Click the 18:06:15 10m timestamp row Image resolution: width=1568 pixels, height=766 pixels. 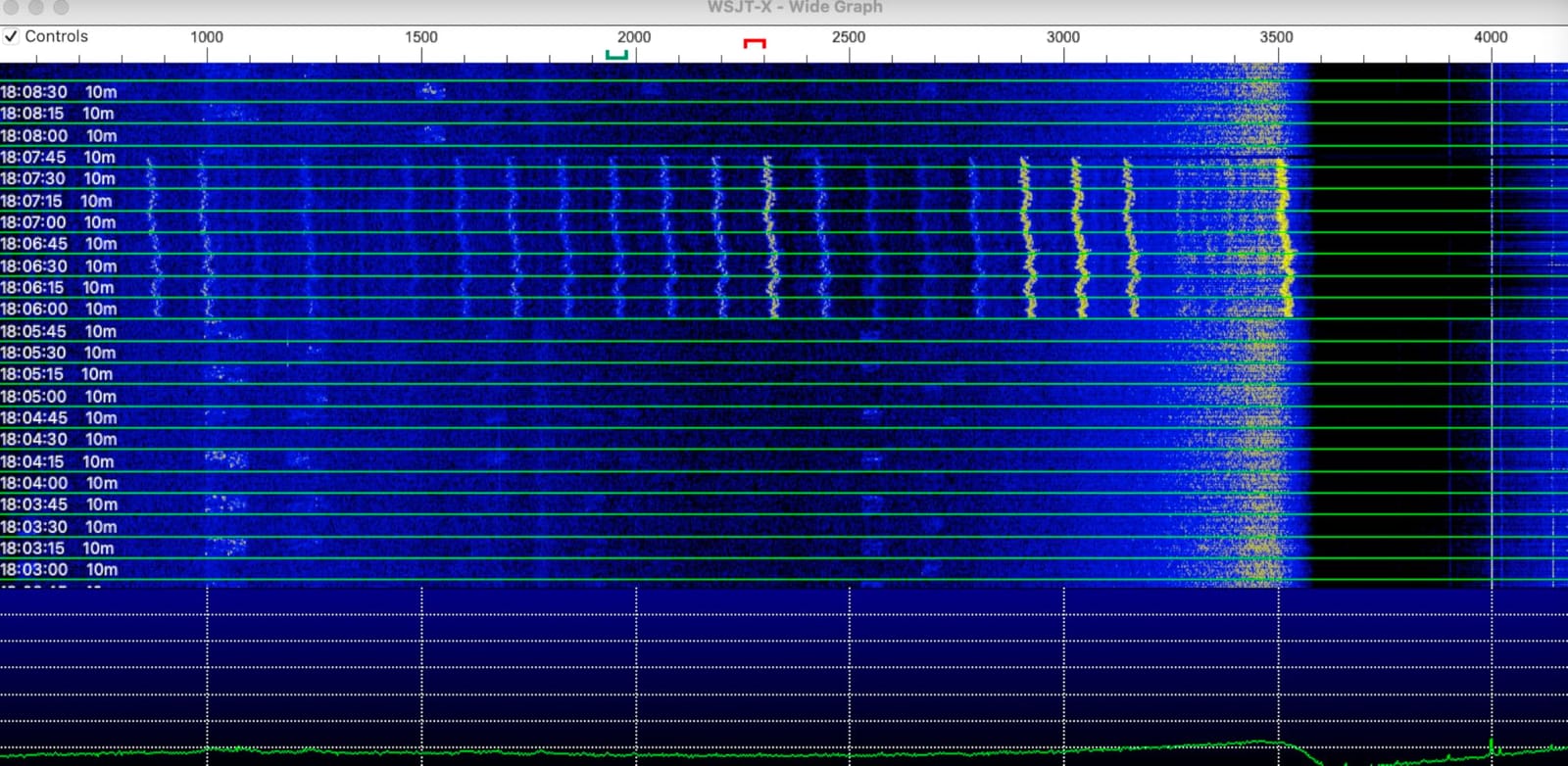click(x=57, y=287)
